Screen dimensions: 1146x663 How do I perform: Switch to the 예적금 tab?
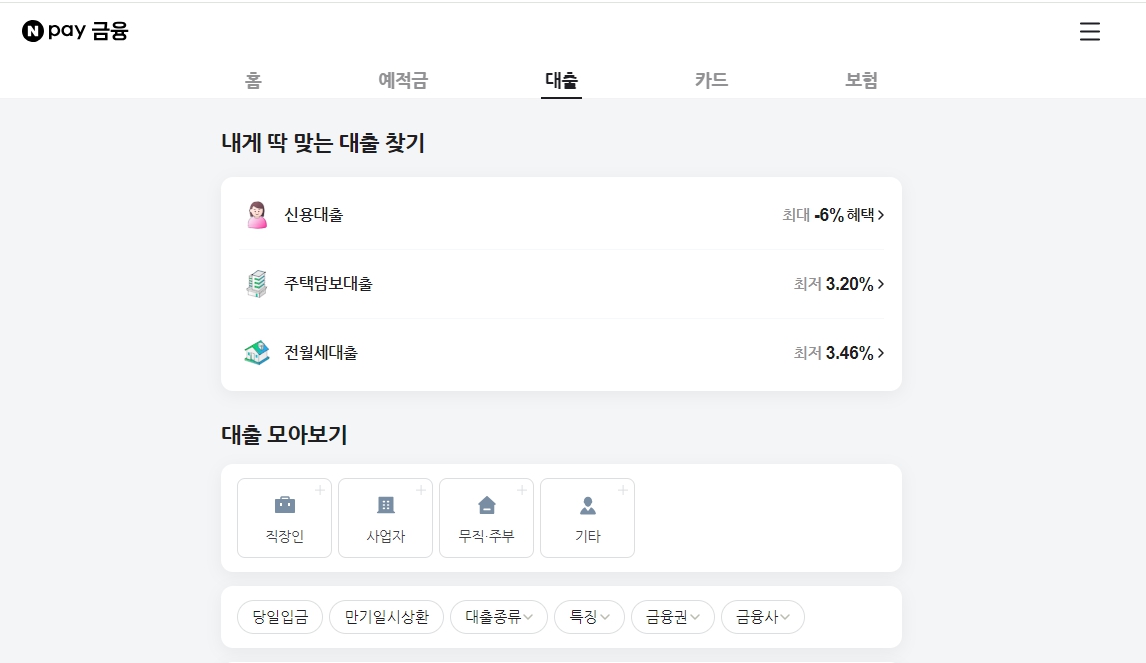(403, 80)
